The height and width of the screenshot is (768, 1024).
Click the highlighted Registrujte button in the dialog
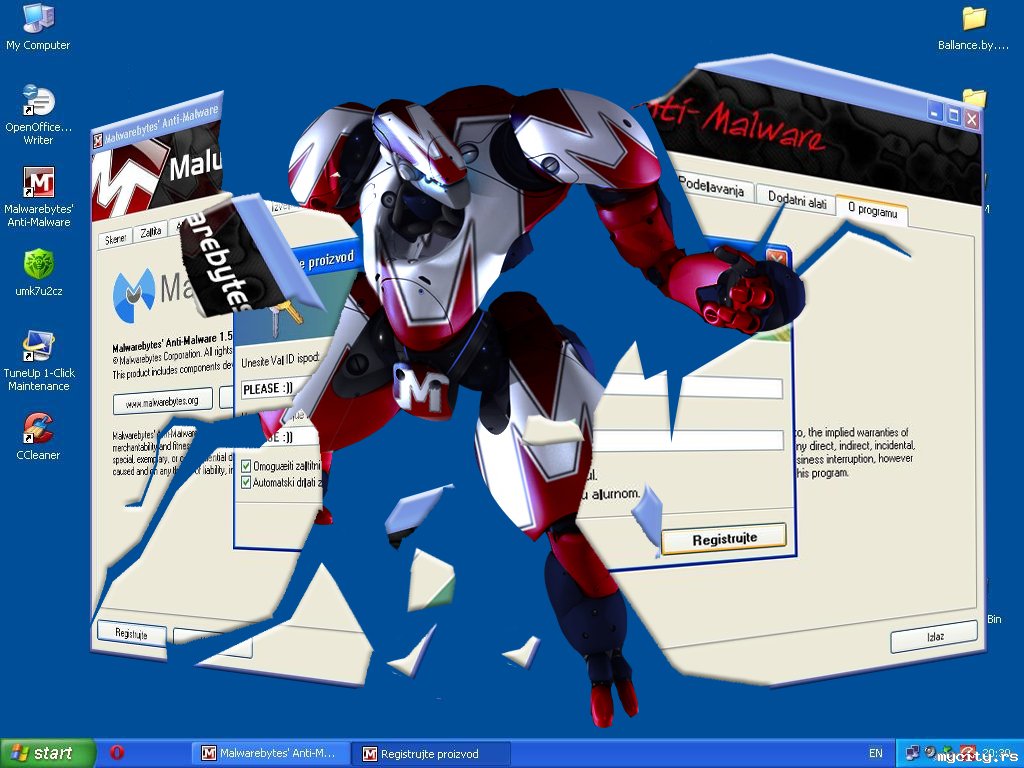tap(724, 539)
